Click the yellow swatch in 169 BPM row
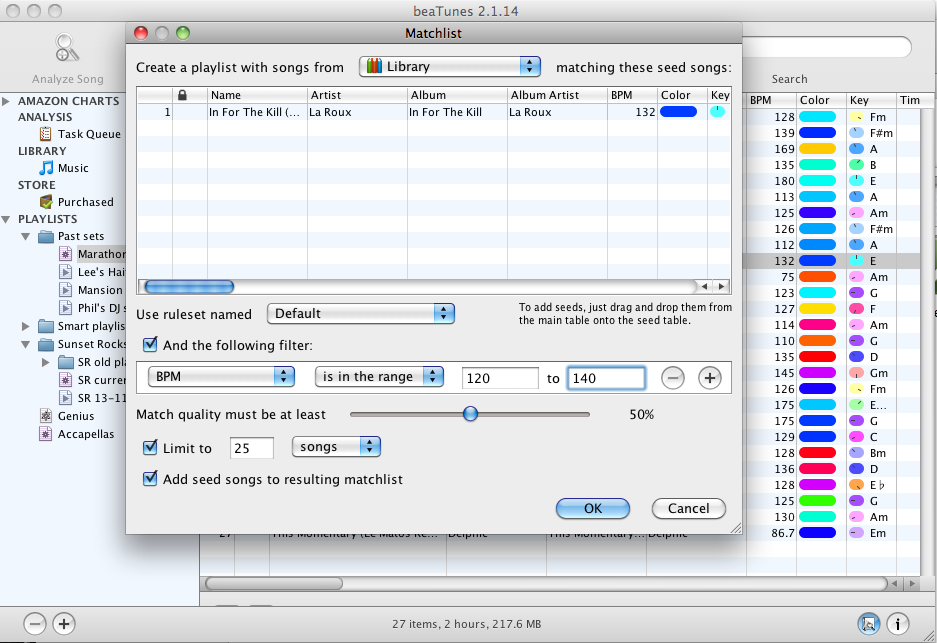 [x=817, y=149]
